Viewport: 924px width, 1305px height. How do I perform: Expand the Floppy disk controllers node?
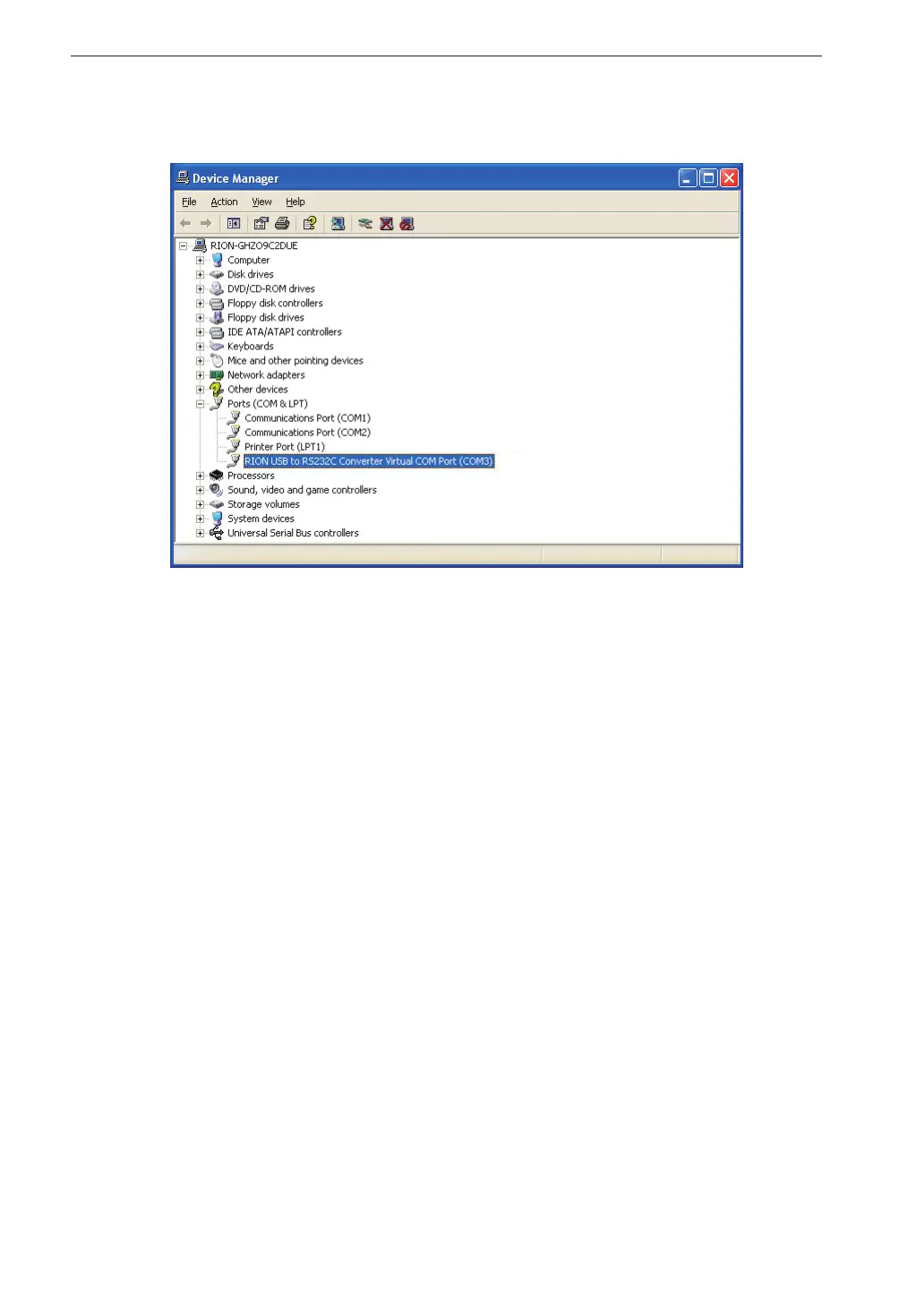click(x=201, y=304)
